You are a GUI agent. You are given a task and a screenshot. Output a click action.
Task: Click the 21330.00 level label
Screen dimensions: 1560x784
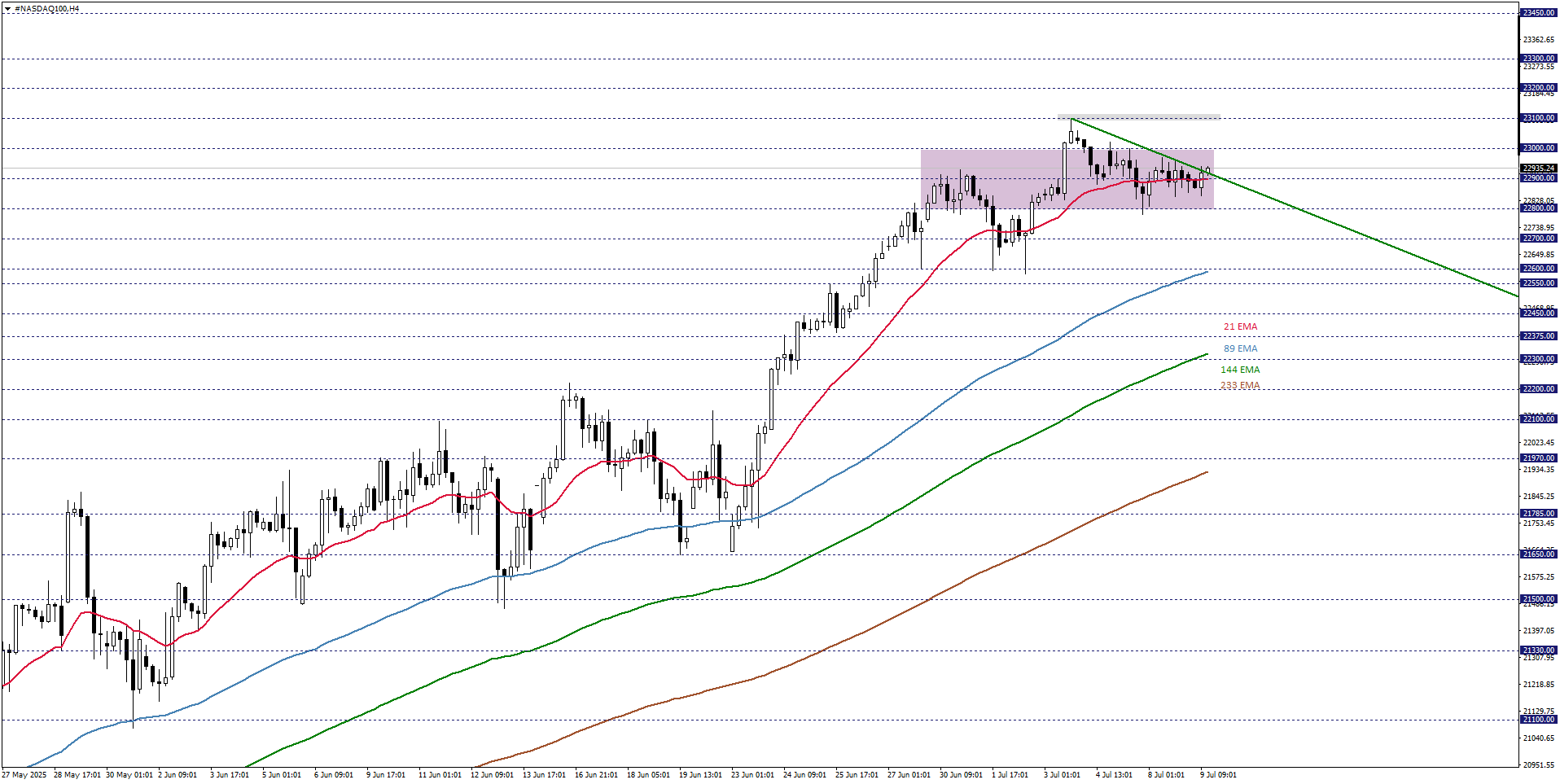(x=1539, y=650)
